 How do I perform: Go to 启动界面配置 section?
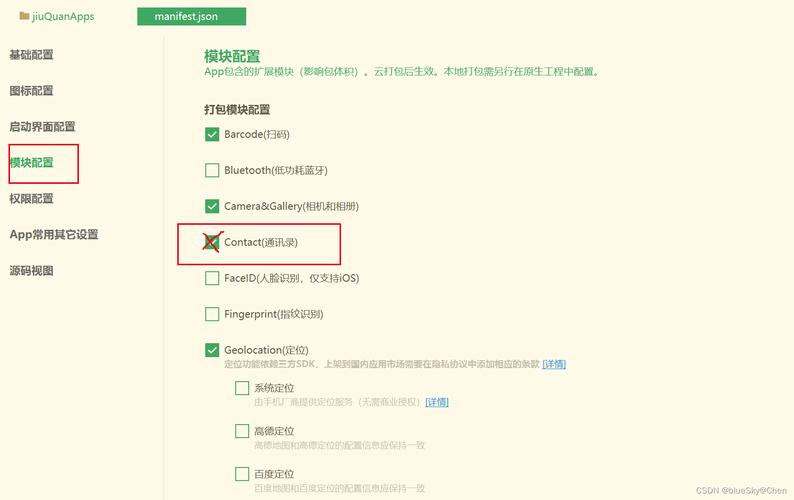43,127
